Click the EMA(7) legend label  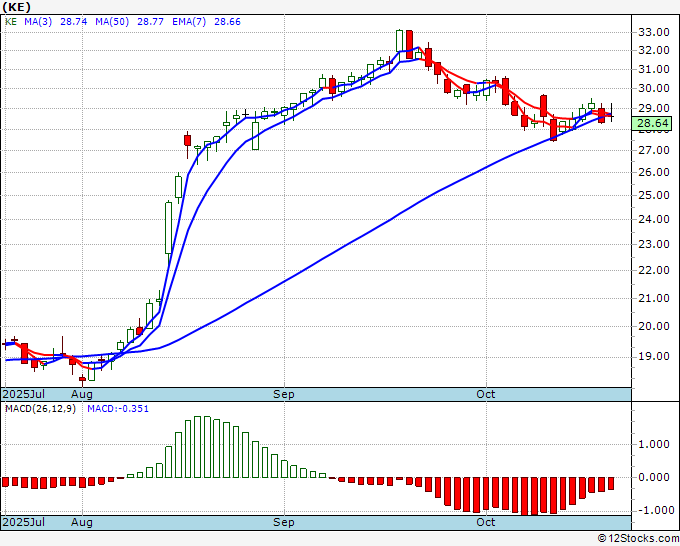pos(189,22)
